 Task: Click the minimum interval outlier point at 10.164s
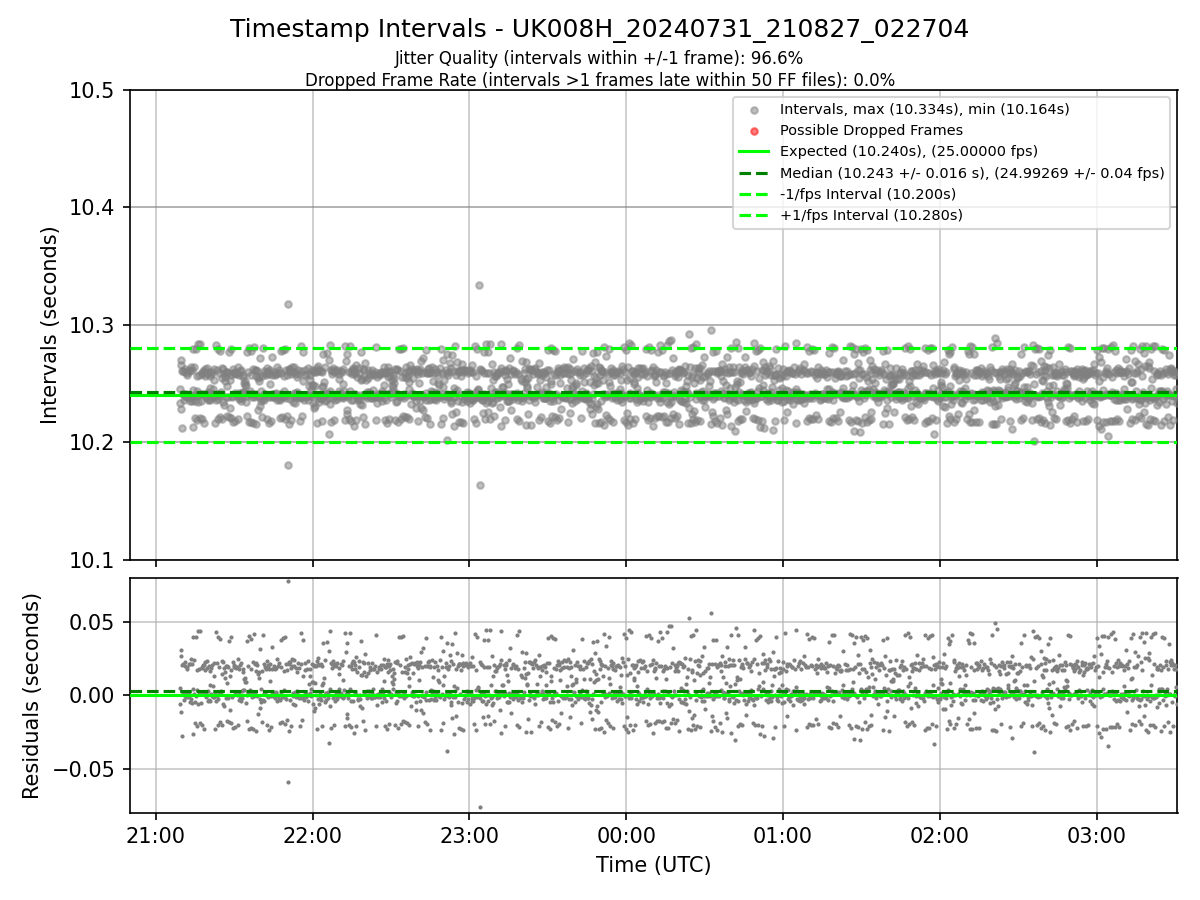480,485
